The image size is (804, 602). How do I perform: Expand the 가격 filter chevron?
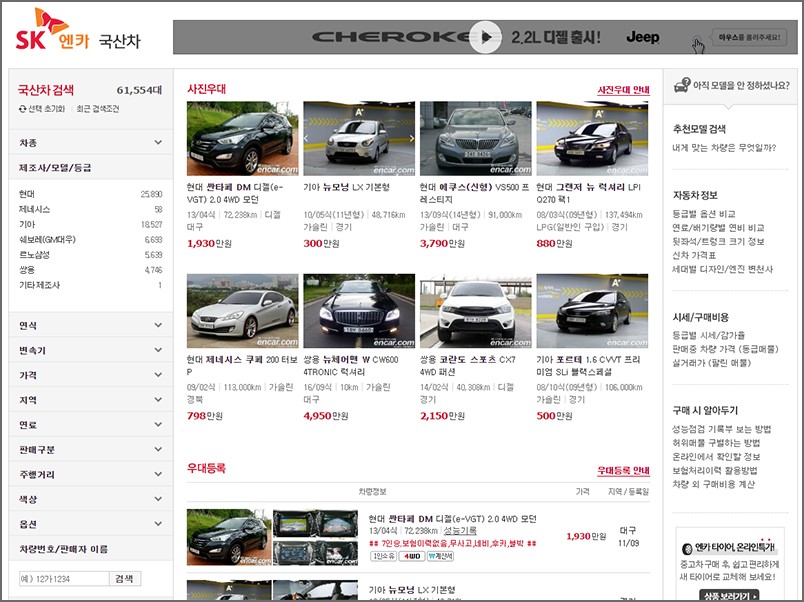tap(158, 375)
